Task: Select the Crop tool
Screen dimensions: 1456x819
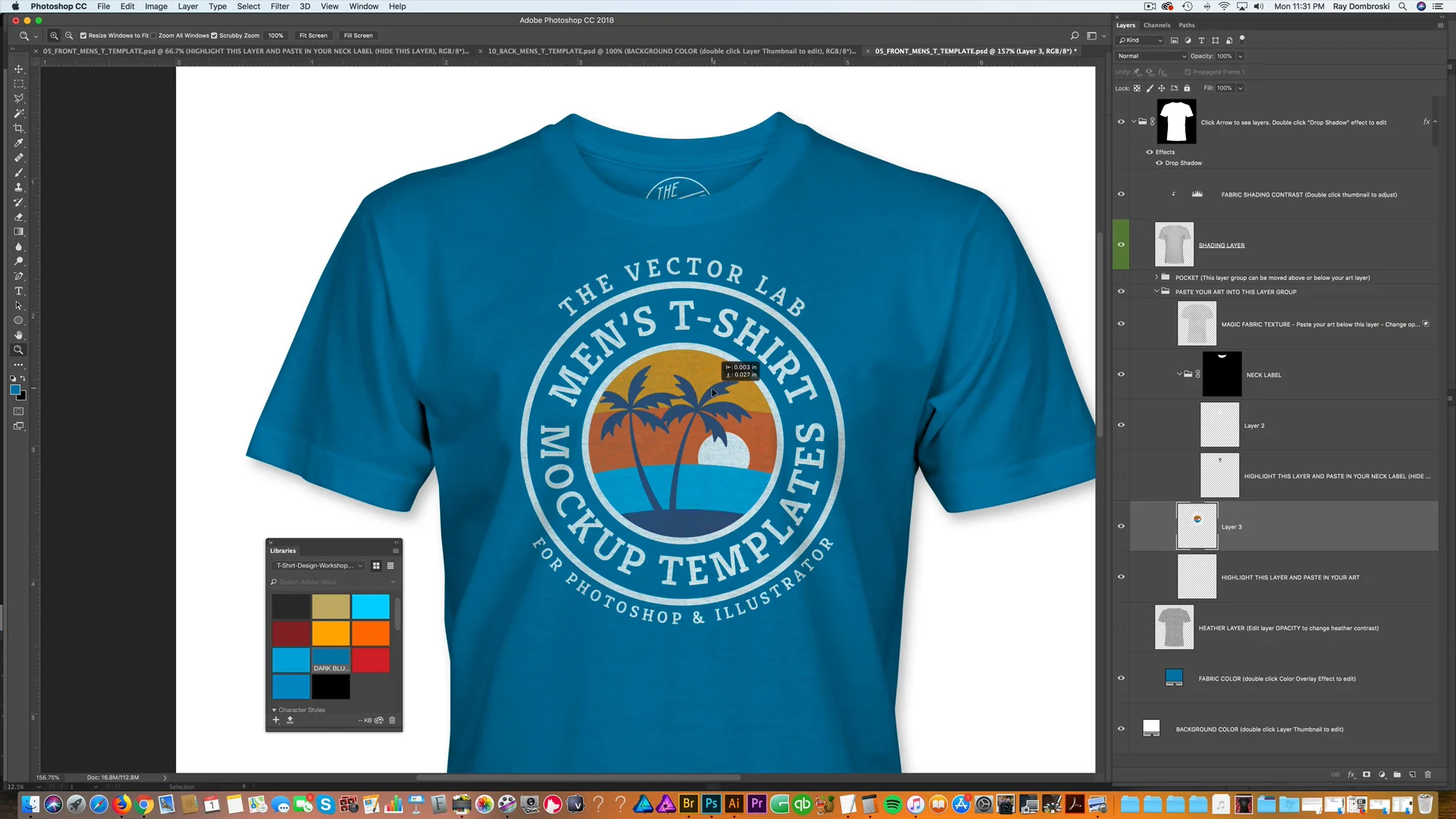Action: click(19, 128)
